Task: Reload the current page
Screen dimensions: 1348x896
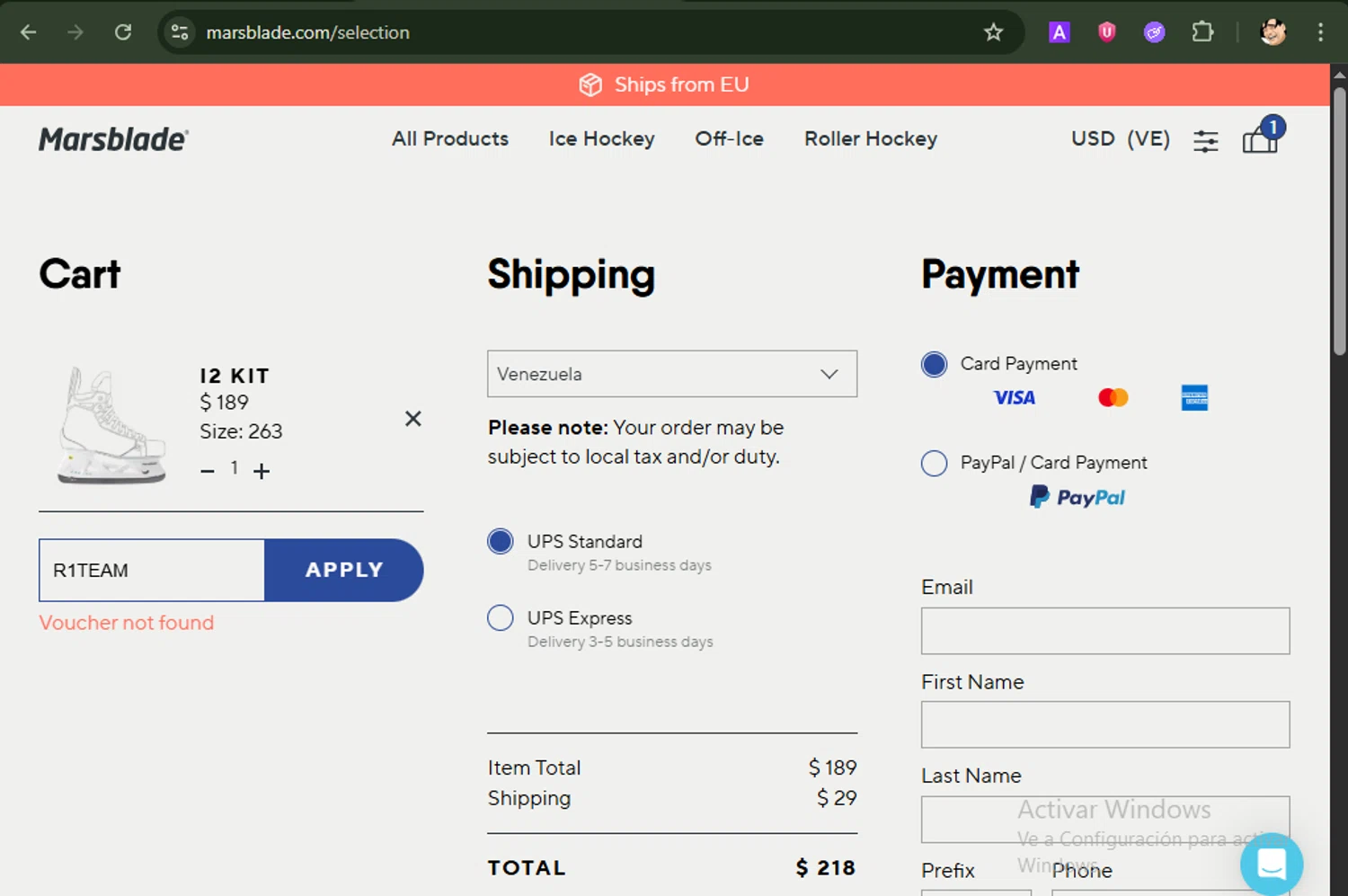Action: [x=123, y=32]
